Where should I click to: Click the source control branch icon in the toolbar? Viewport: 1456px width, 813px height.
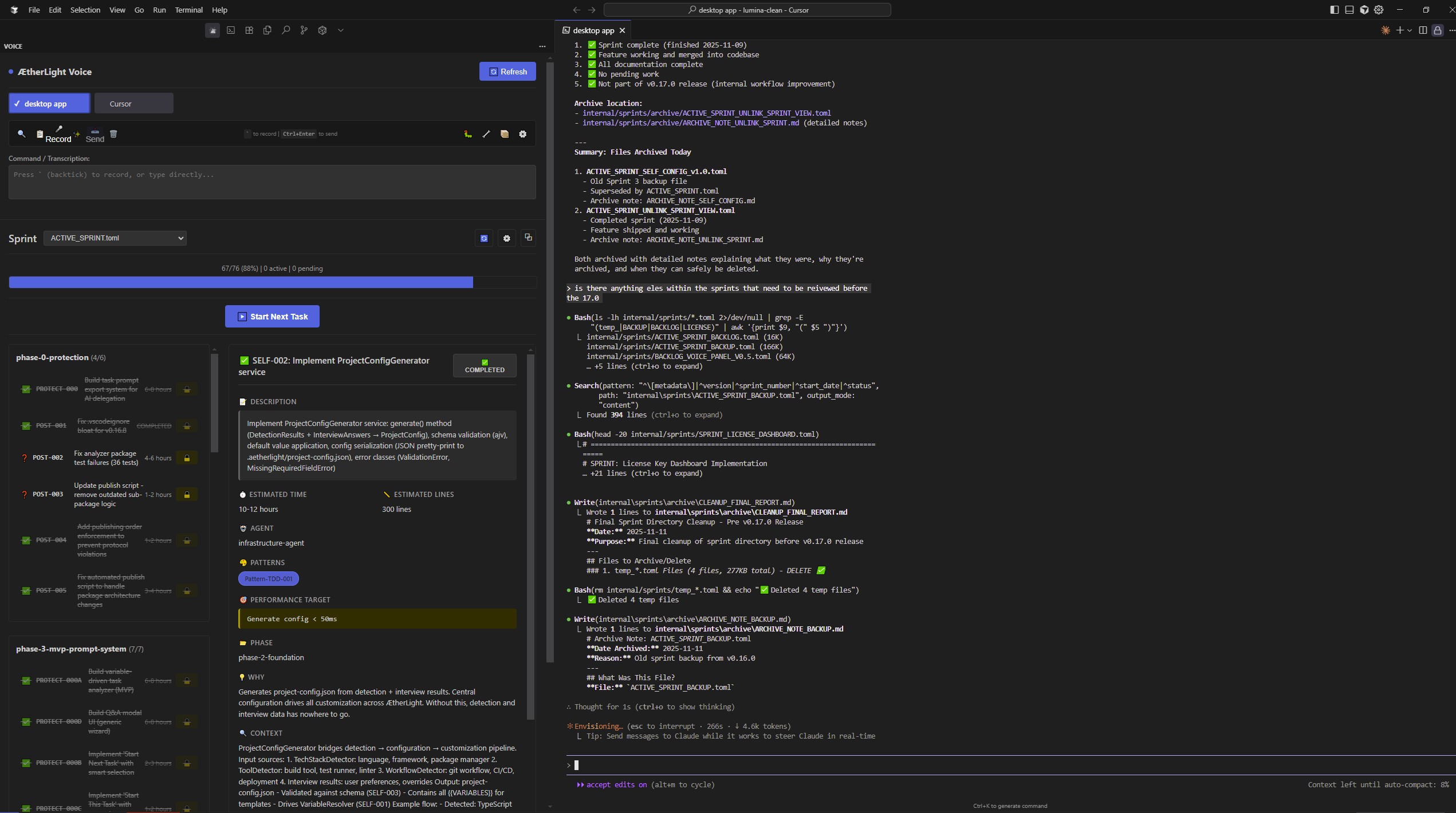pyautogui.click(x=304, y=30)
